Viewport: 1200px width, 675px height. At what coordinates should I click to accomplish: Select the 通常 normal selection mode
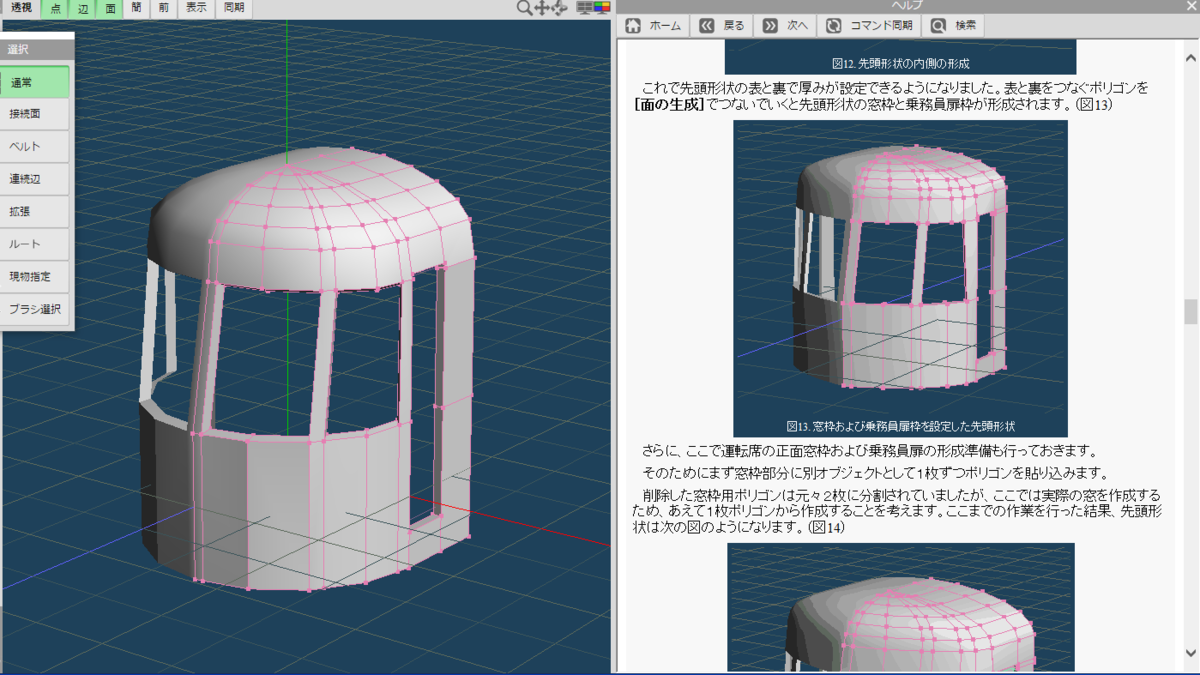35,82
